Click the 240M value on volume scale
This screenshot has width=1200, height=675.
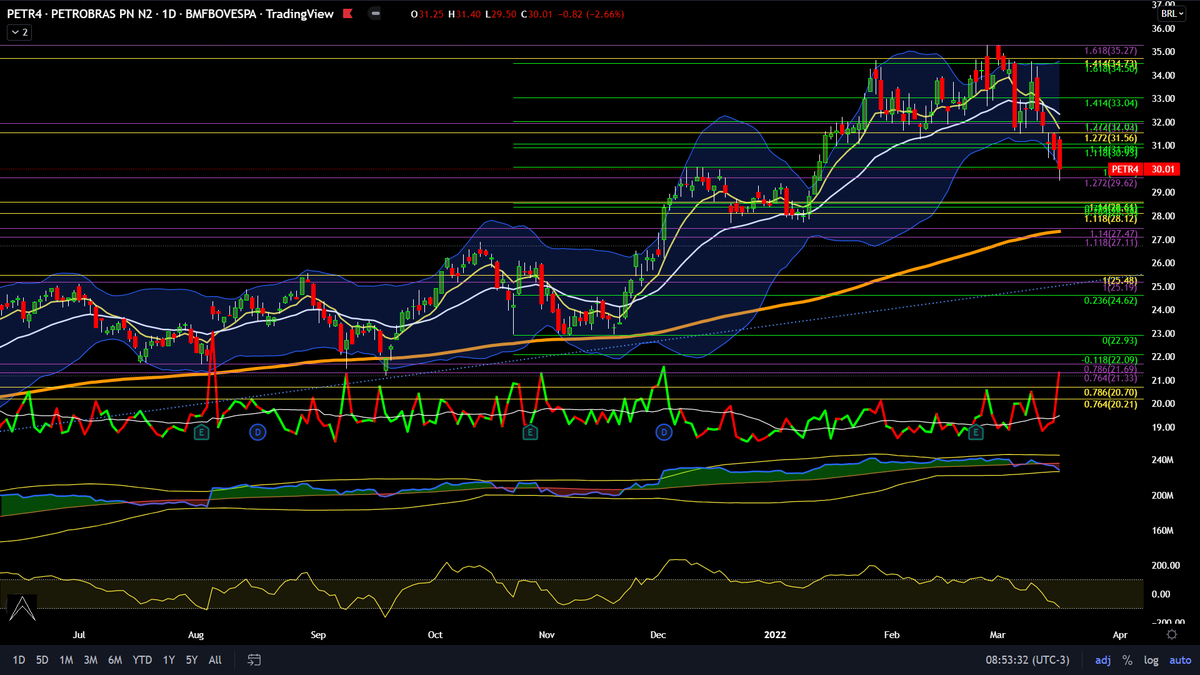coord(1165,460)
